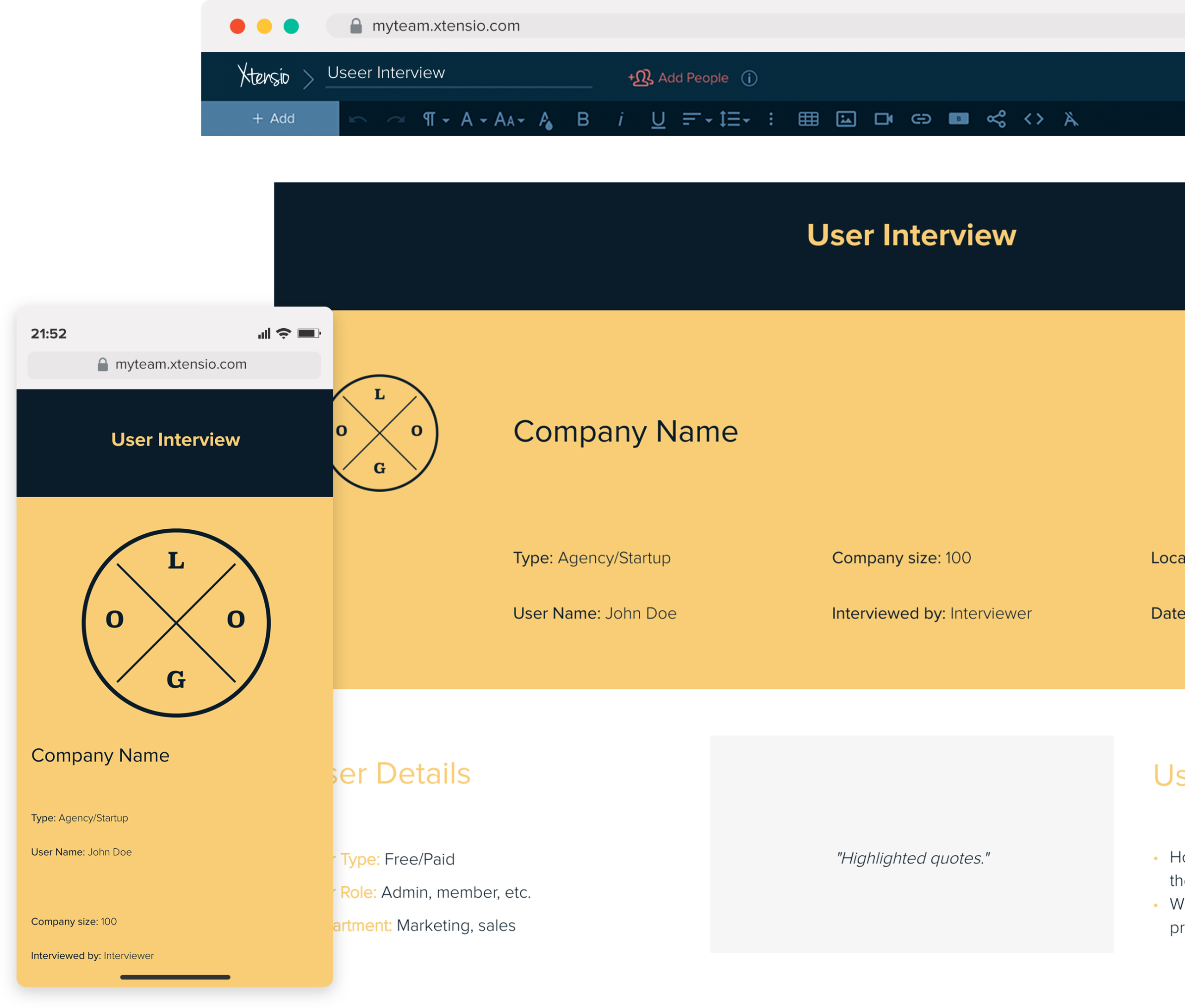This screenshot has height=1008, width=1185.
Task: Click the Xtensio logo
Action: tap(264, 76)
